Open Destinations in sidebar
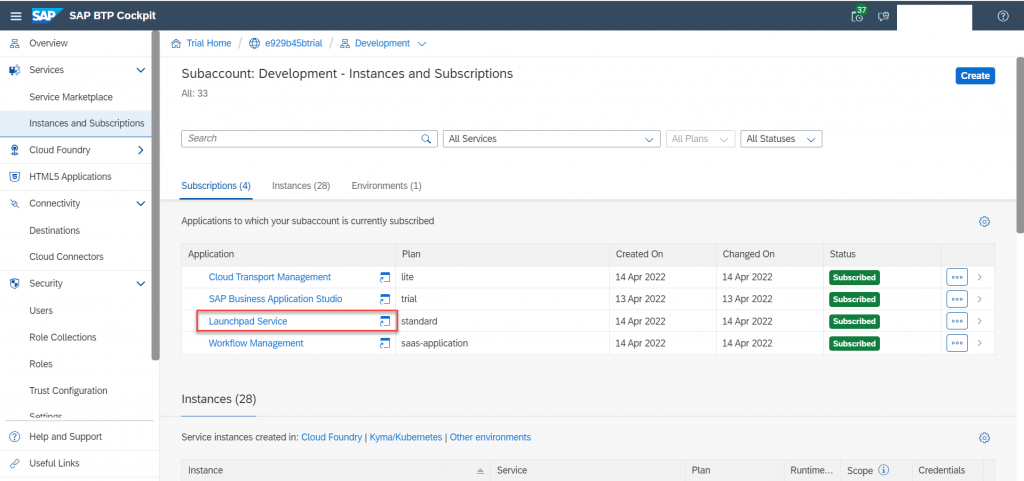Screen dimensions: 1024x481 54,230
